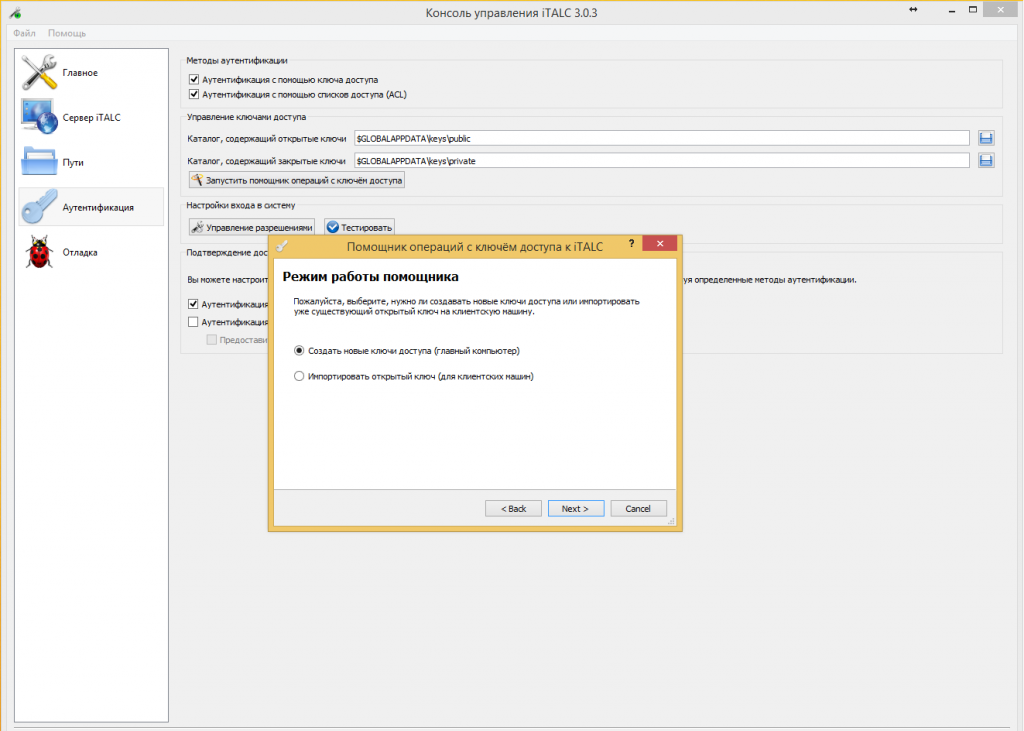
Task: Cancel the access key wizard
Action: [638, 508]
